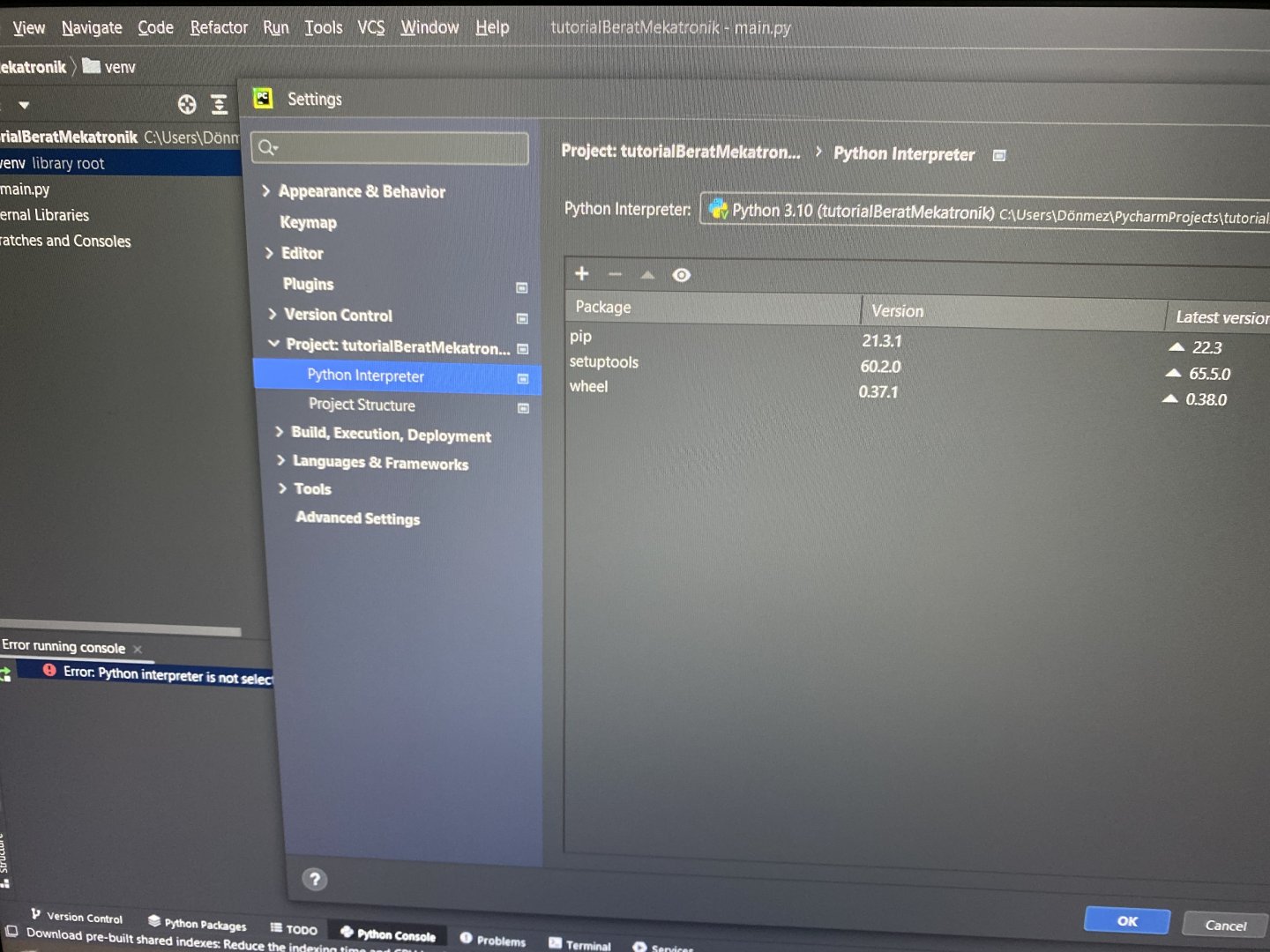The height and width of the screenshot is (952, 1270).
Task: Close the Error running console tab
Action: 138,649
